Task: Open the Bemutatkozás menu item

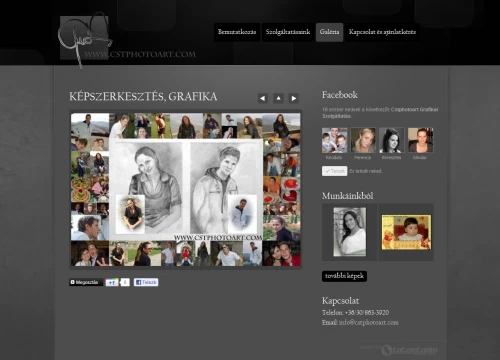Action: [x=237, y=32]
